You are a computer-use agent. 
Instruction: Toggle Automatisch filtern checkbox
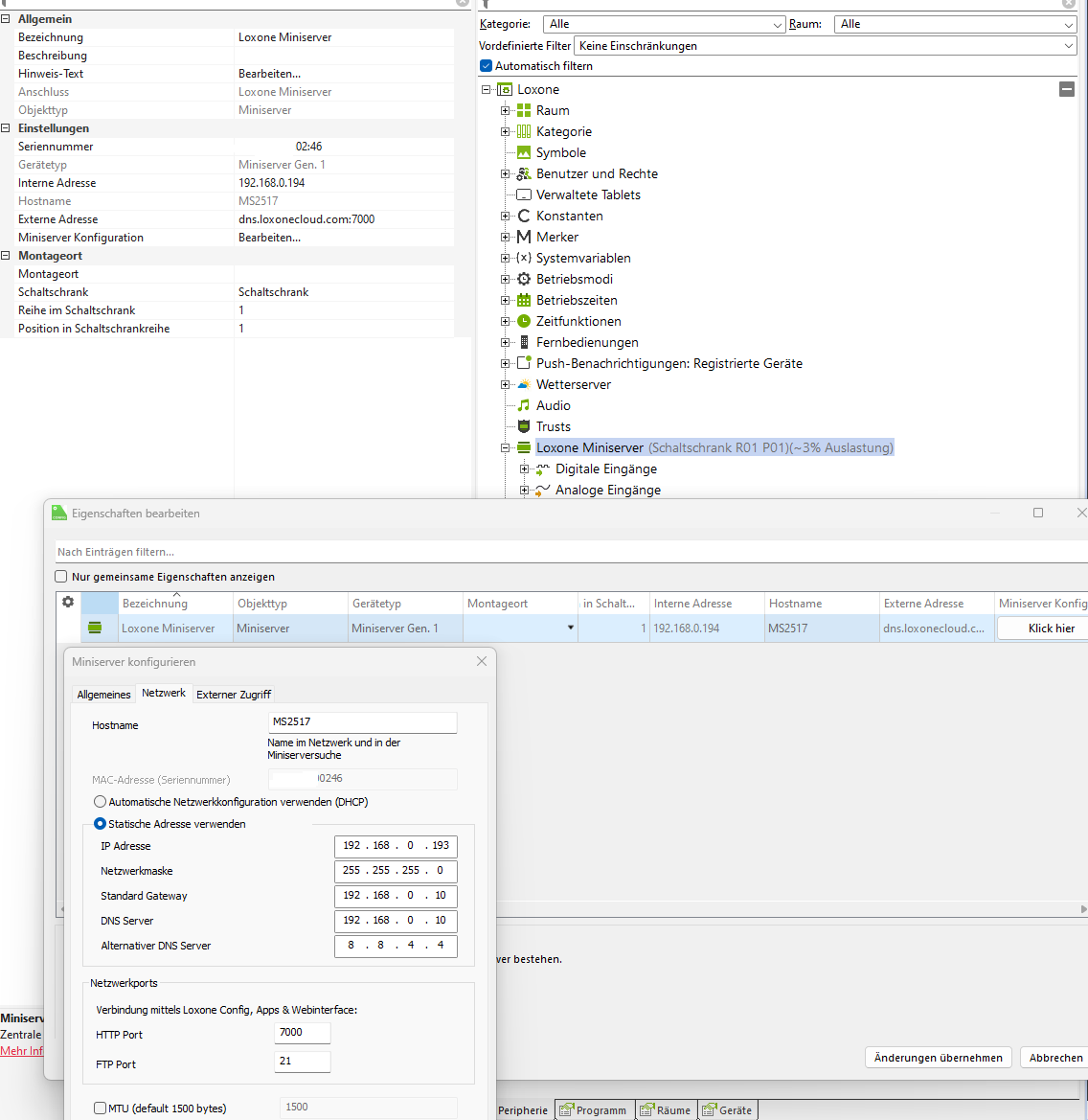(x=487, y=66)
